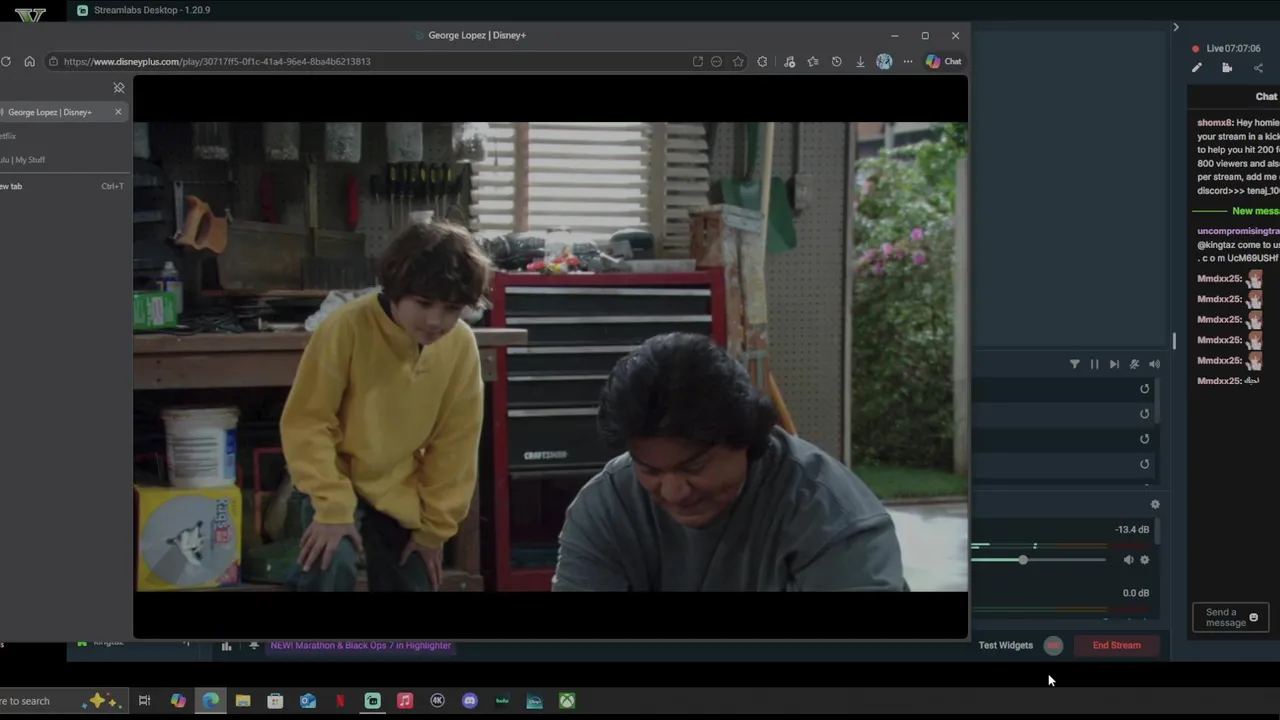Open Microsoft Edge from the taskbar
This screenshot has height=720, width=1280.
coord(211,701)
